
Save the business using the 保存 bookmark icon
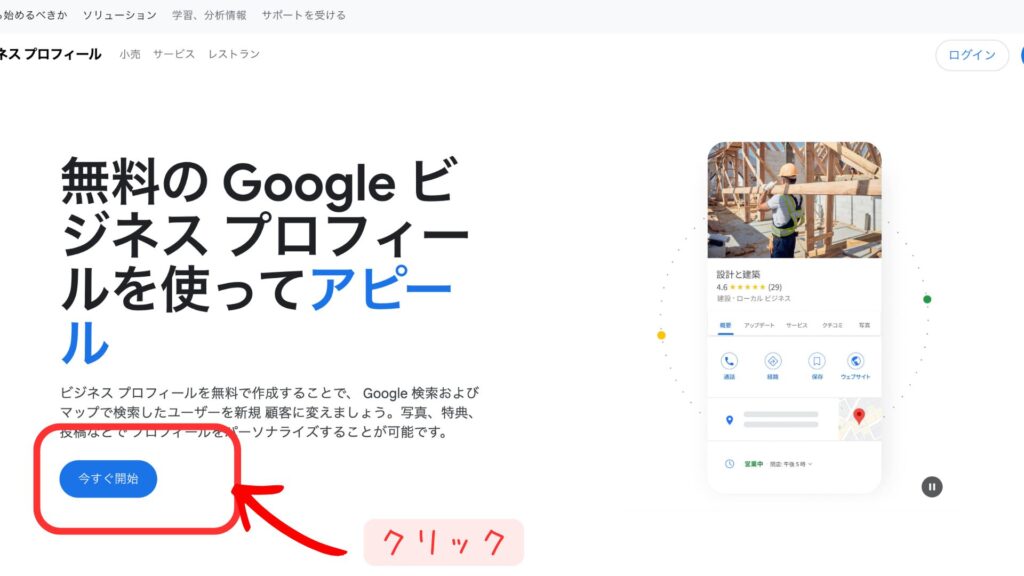(815, 359)
